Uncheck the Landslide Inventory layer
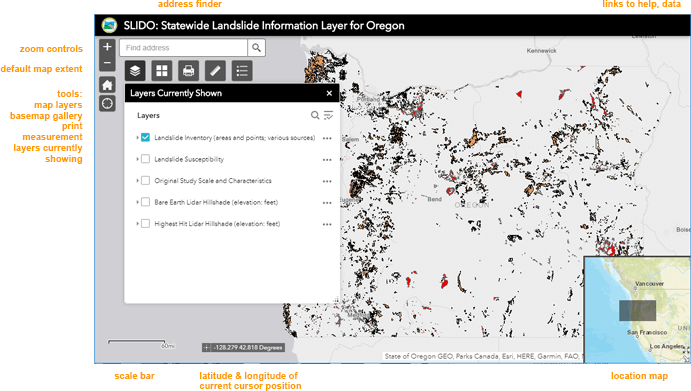 coord(145,138)
